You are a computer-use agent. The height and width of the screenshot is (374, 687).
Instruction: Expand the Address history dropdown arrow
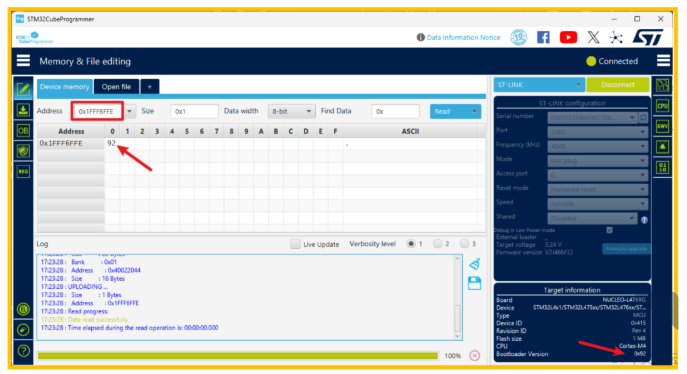(x=129, y=111)
